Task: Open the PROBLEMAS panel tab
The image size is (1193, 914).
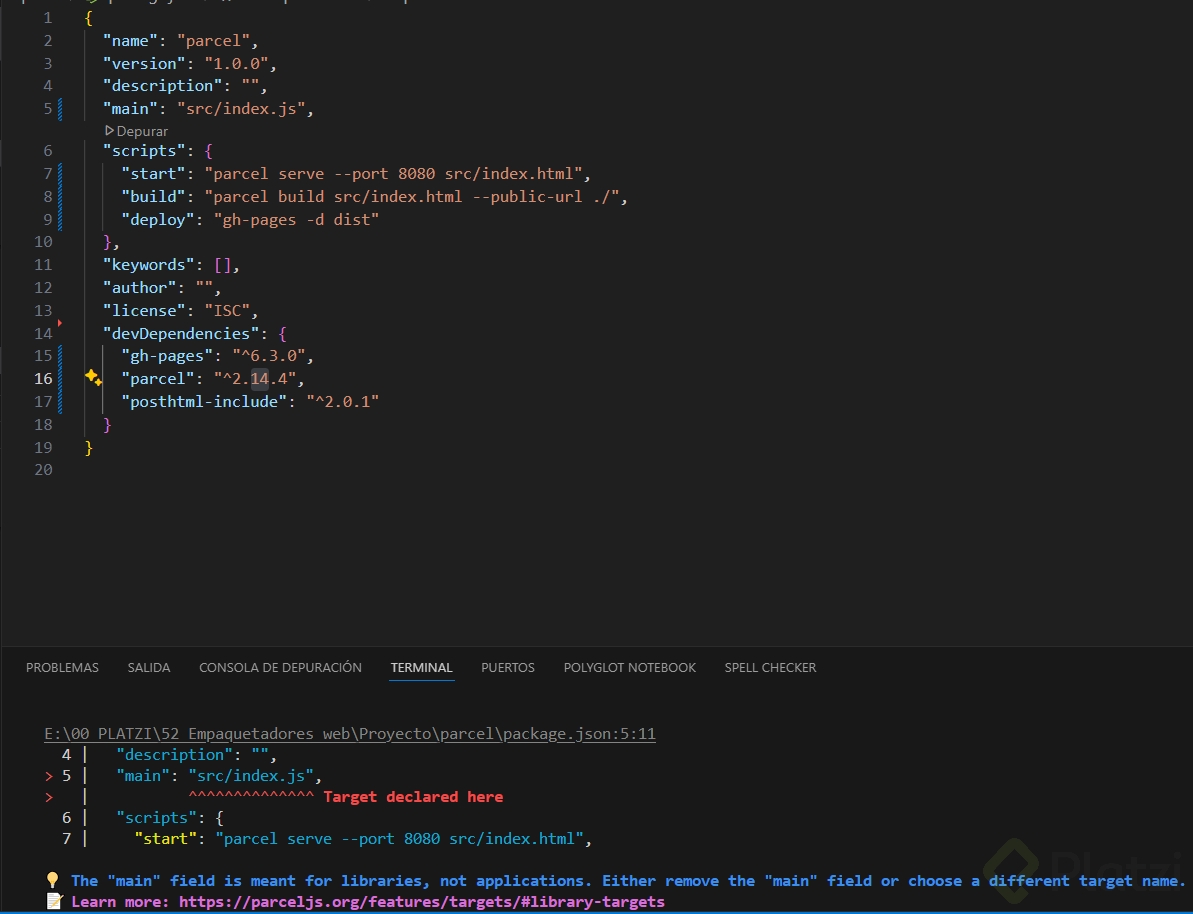Action: coord(62,667)
